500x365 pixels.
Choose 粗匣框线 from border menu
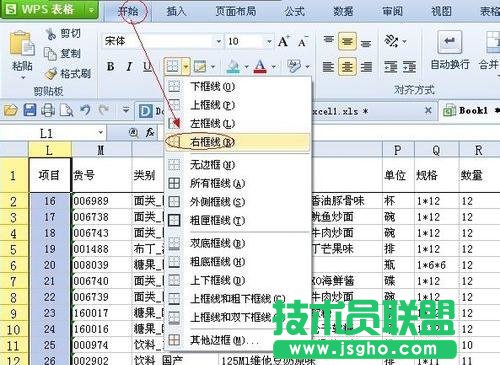[238, 220]
